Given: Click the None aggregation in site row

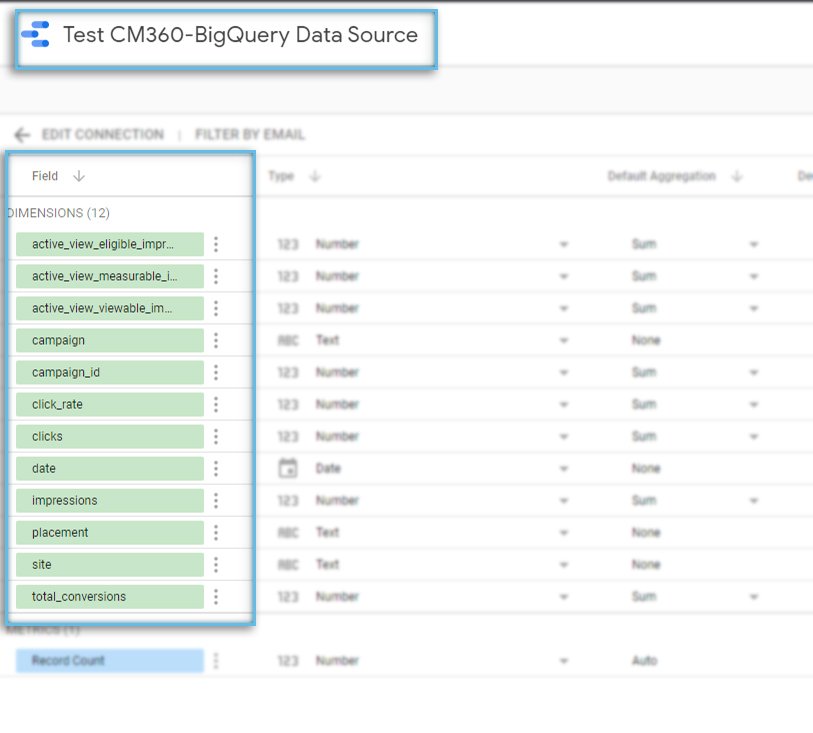Looking at the screenshot, I should coord(646,565).
